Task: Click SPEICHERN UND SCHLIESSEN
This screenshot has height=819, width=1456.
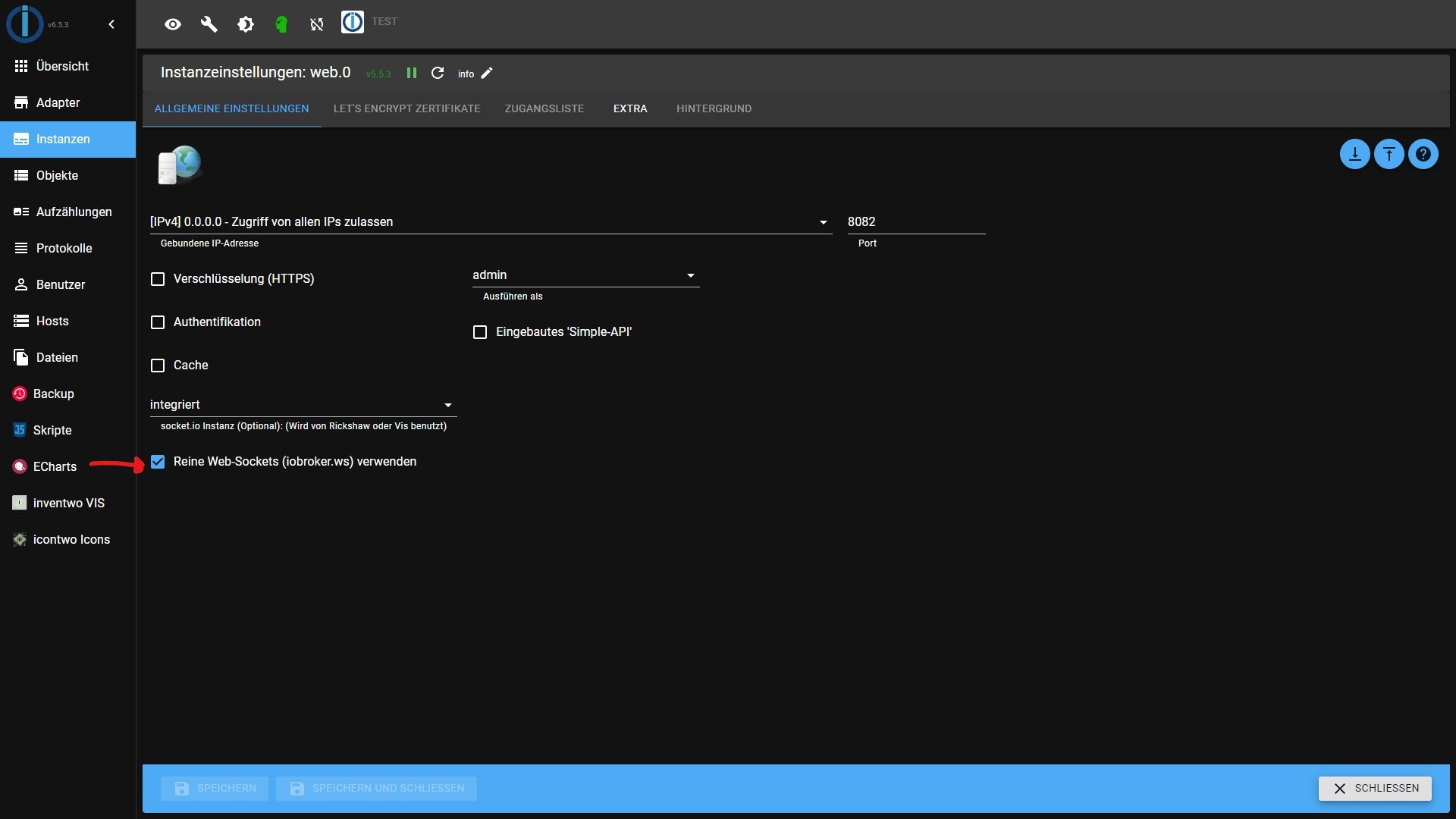Action: 376,788
